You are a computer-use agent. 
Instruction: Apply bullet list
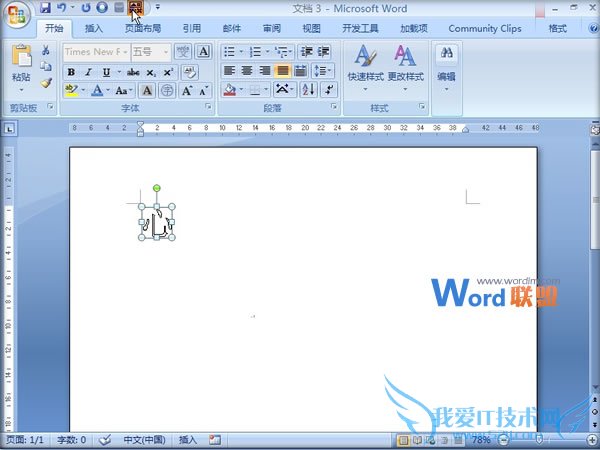coord(230,51)
